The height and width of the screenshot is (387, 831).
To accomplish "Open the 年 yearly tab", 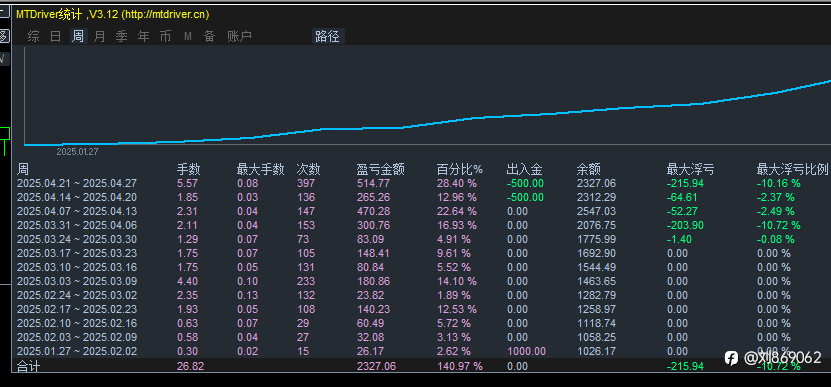I will 144,37.
